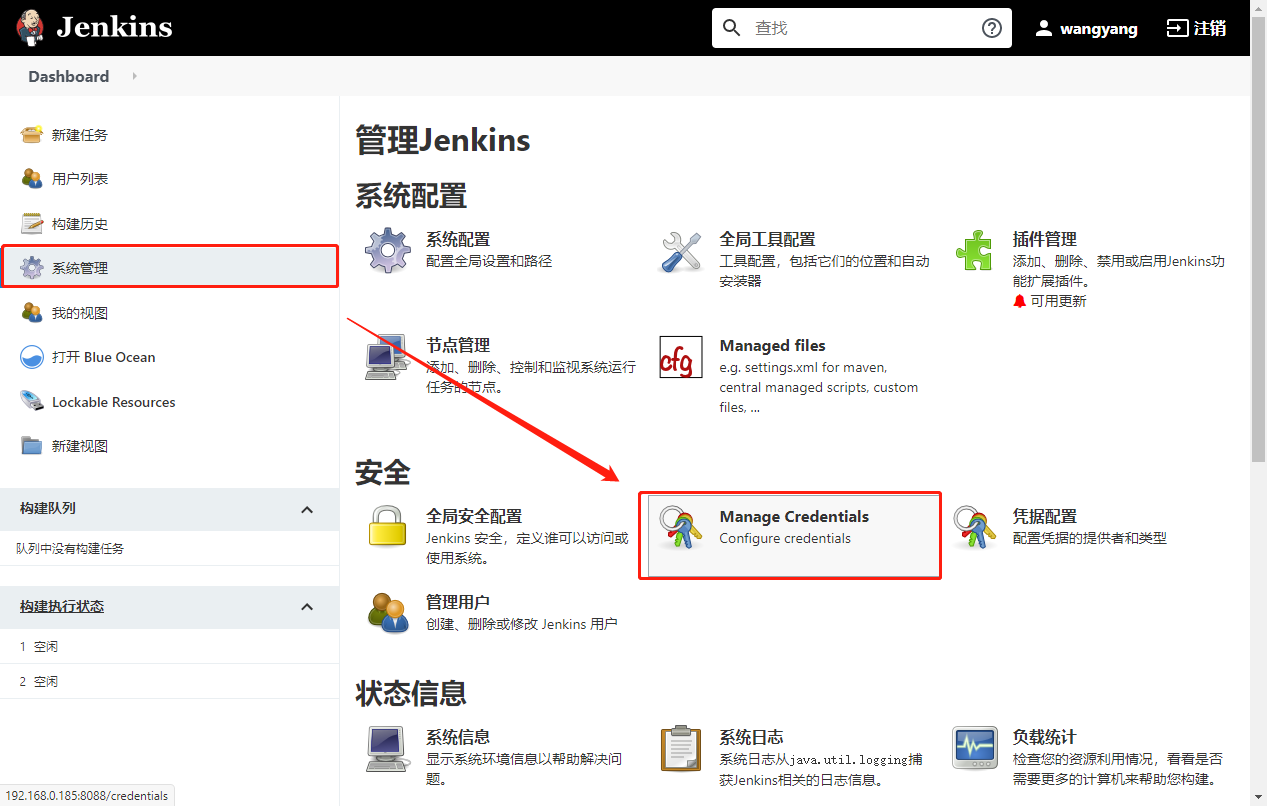
Task: Focus the 查找 search input field
Action: coord(862,28)
